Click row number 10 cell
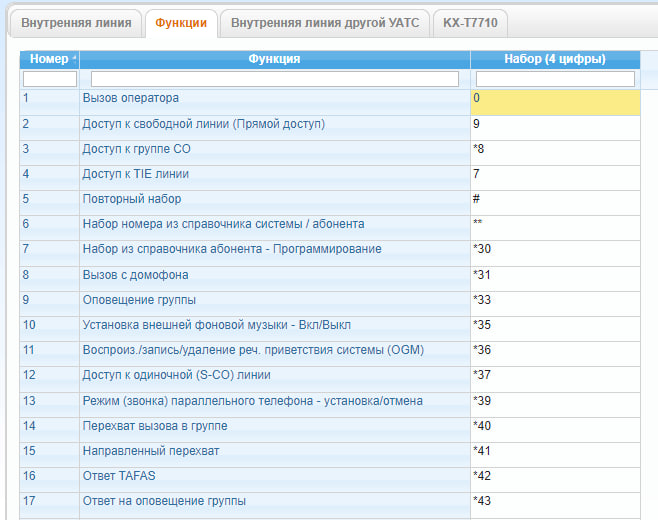The width and height of the screenshot is (658, 520). pyautogui.click(x=50, y=329)
